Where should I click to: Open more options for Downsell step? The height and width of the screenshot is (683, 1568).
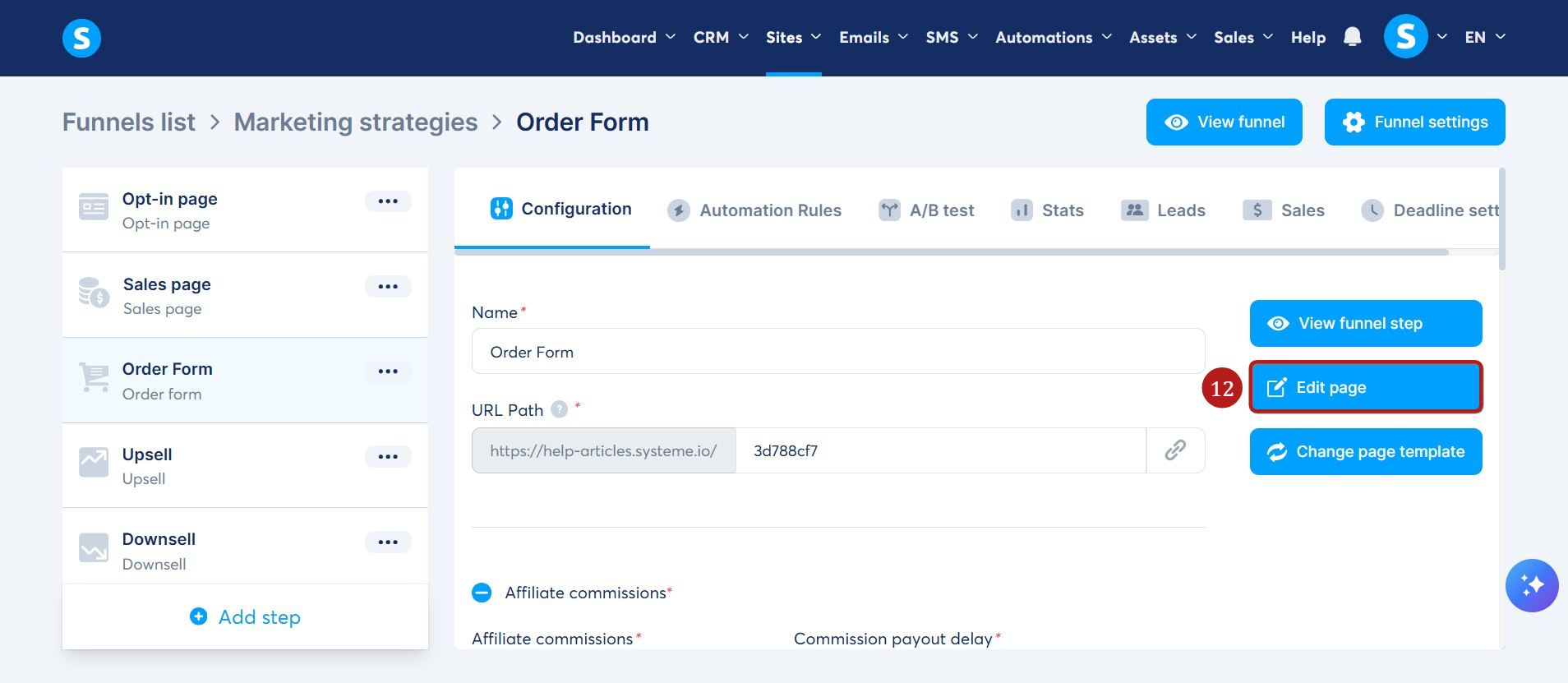(x=388, y=542)
